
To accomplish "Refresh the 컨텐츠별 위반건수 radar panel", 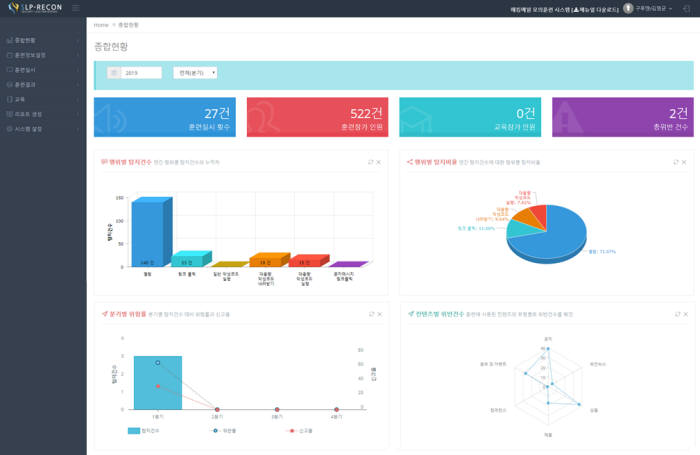I will click(x=677, y=314).
